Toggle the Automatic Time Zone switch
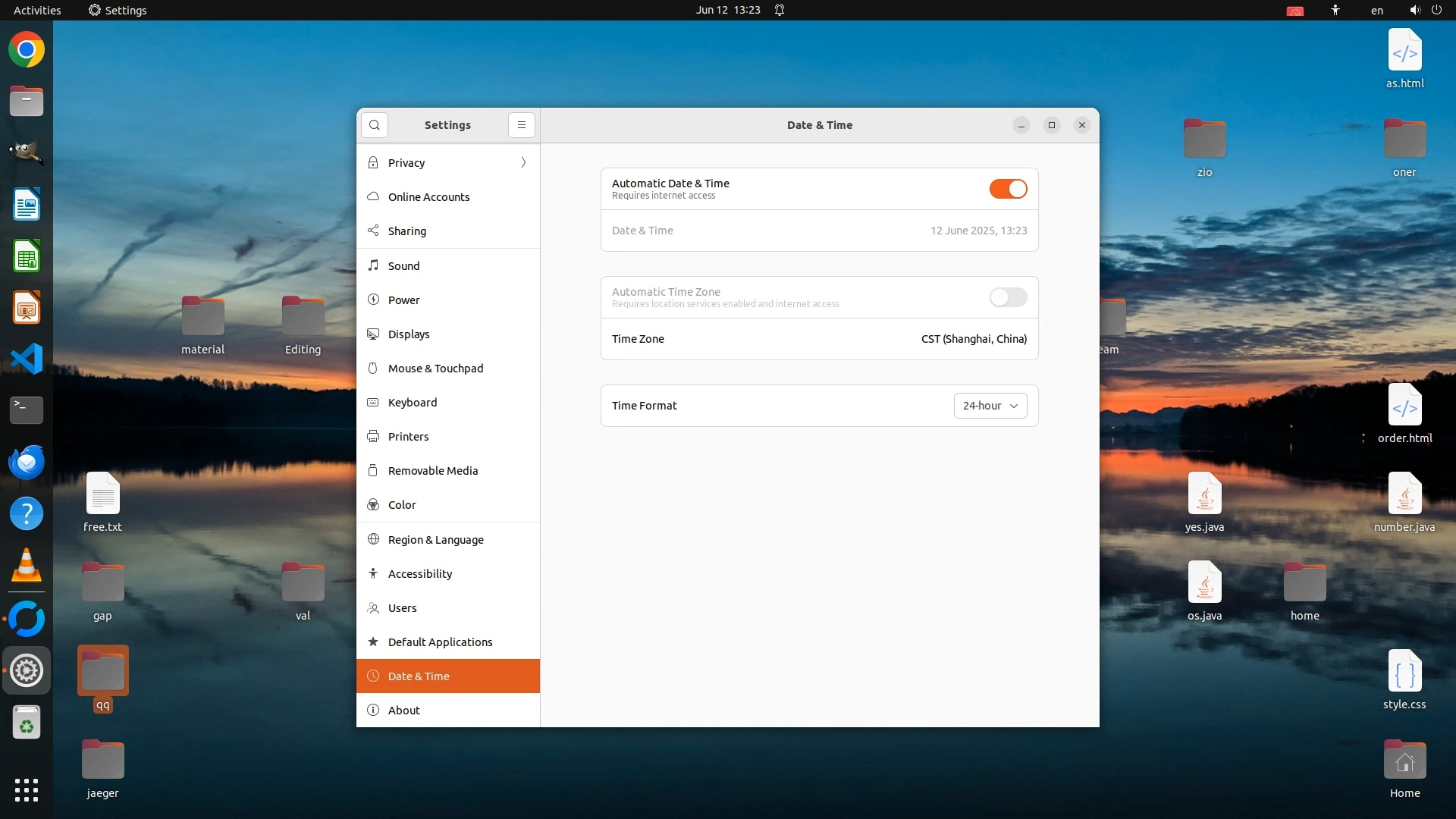The height and width of the screenshot is (819, 1456). (1008, 297)
